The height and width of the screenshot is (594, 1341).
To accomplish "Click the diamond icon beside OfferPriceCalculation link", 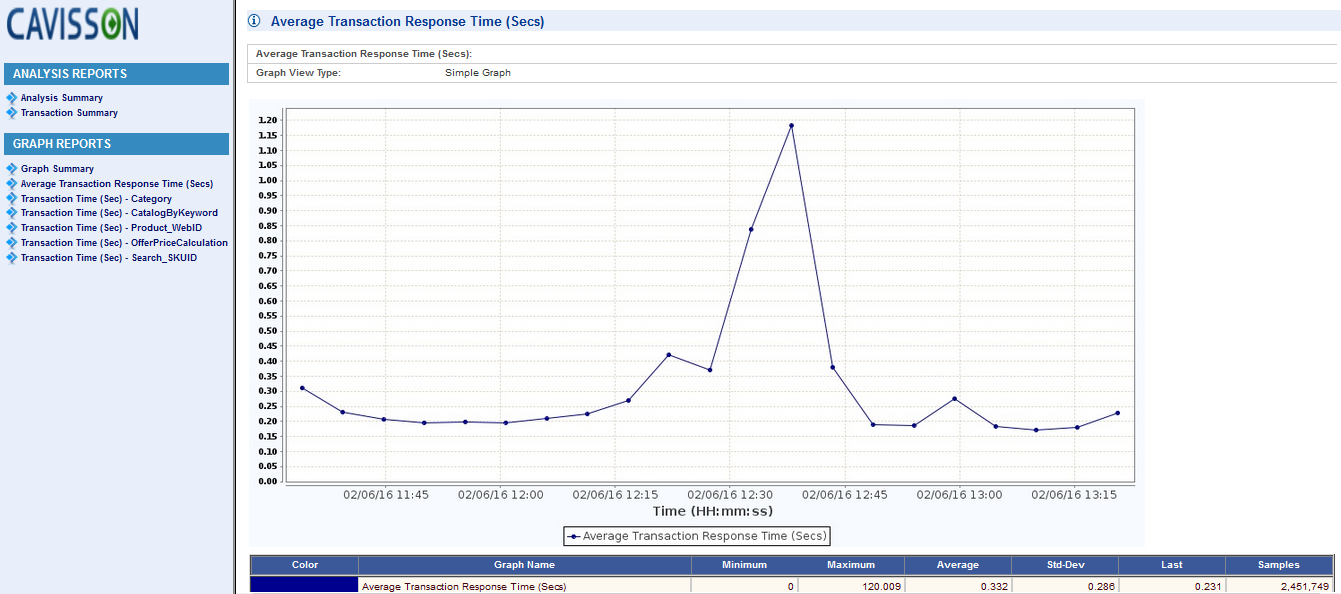I will click(x=12, y=243).
